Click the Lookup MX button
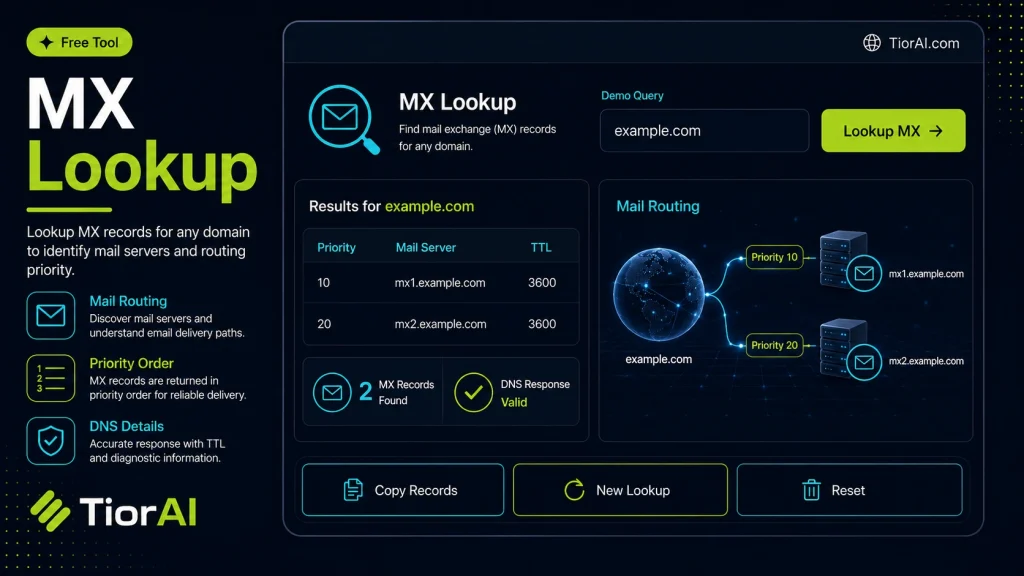Image resolution: width=1024 pixels, height=576 pixels. (x=893, y=131)
